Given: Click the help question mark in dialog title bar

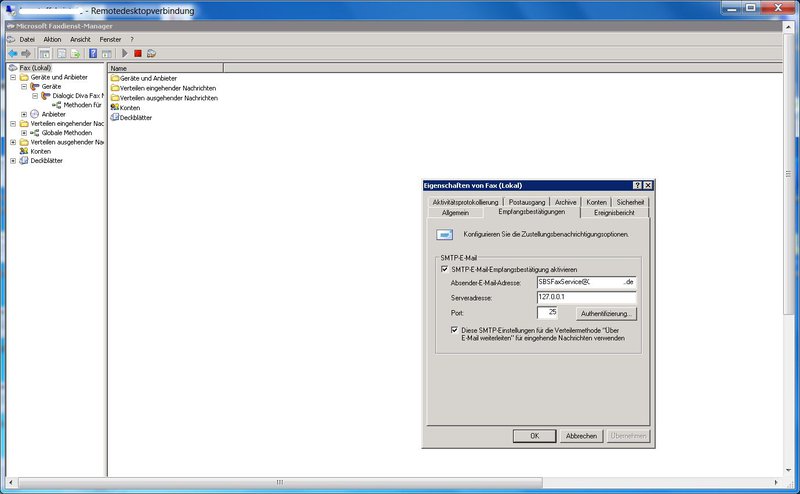Looking at the screenshot, I should [x=637, y=185].
